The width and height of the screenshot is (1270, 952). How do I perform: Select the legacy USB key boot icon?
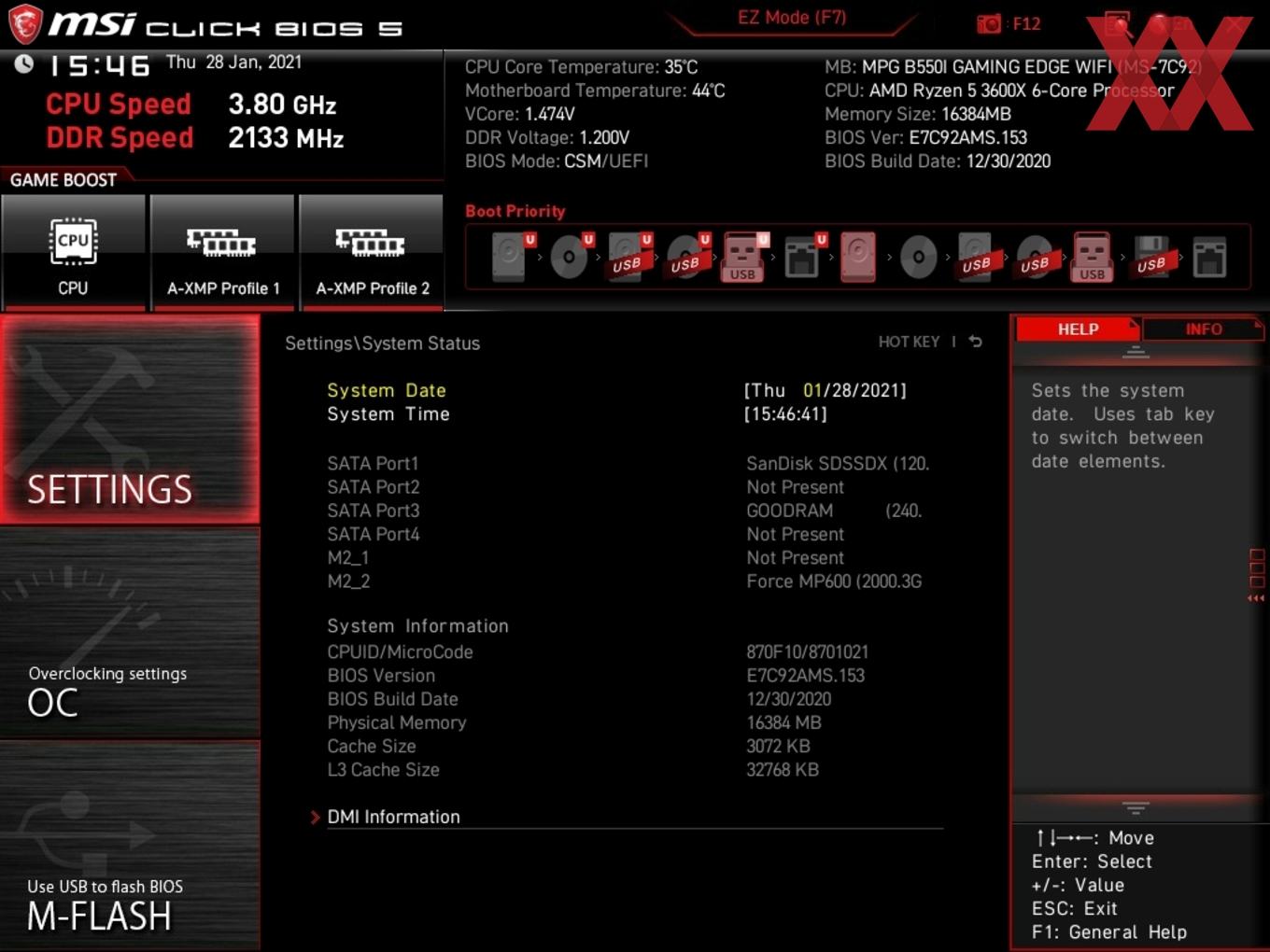pos(1092,257)
